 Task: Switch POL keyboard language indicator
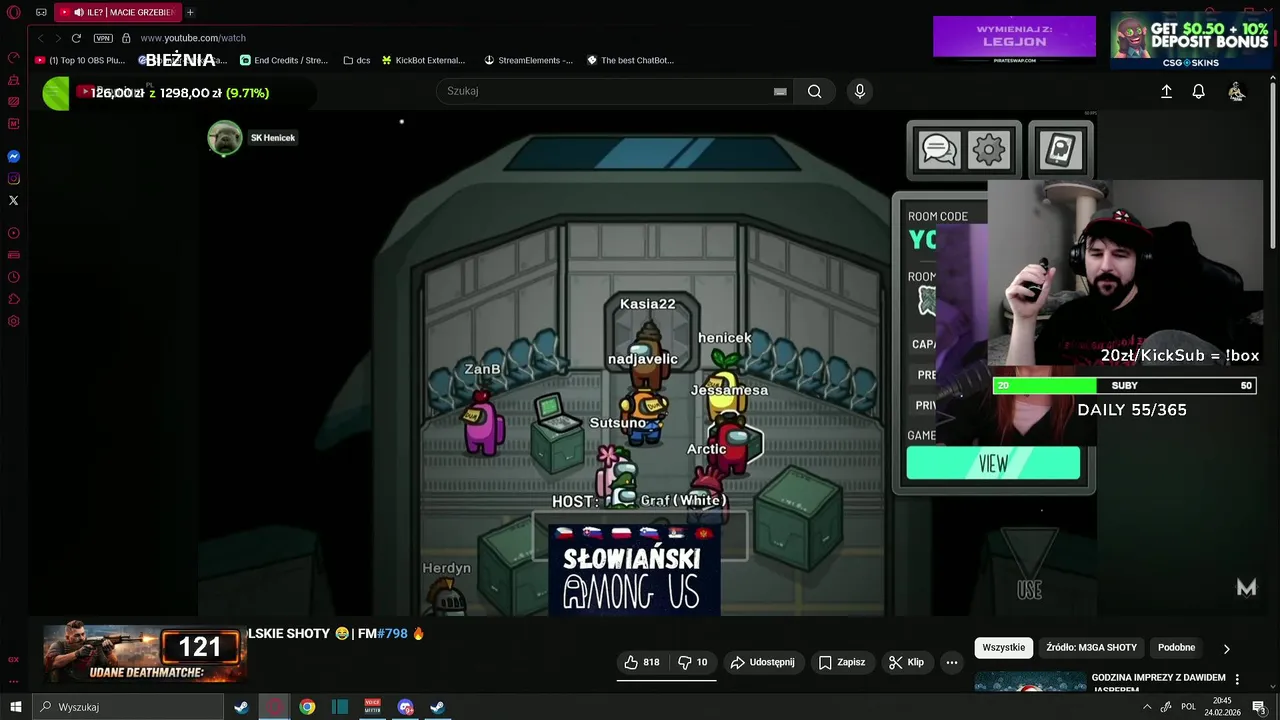pos(1188,707)
